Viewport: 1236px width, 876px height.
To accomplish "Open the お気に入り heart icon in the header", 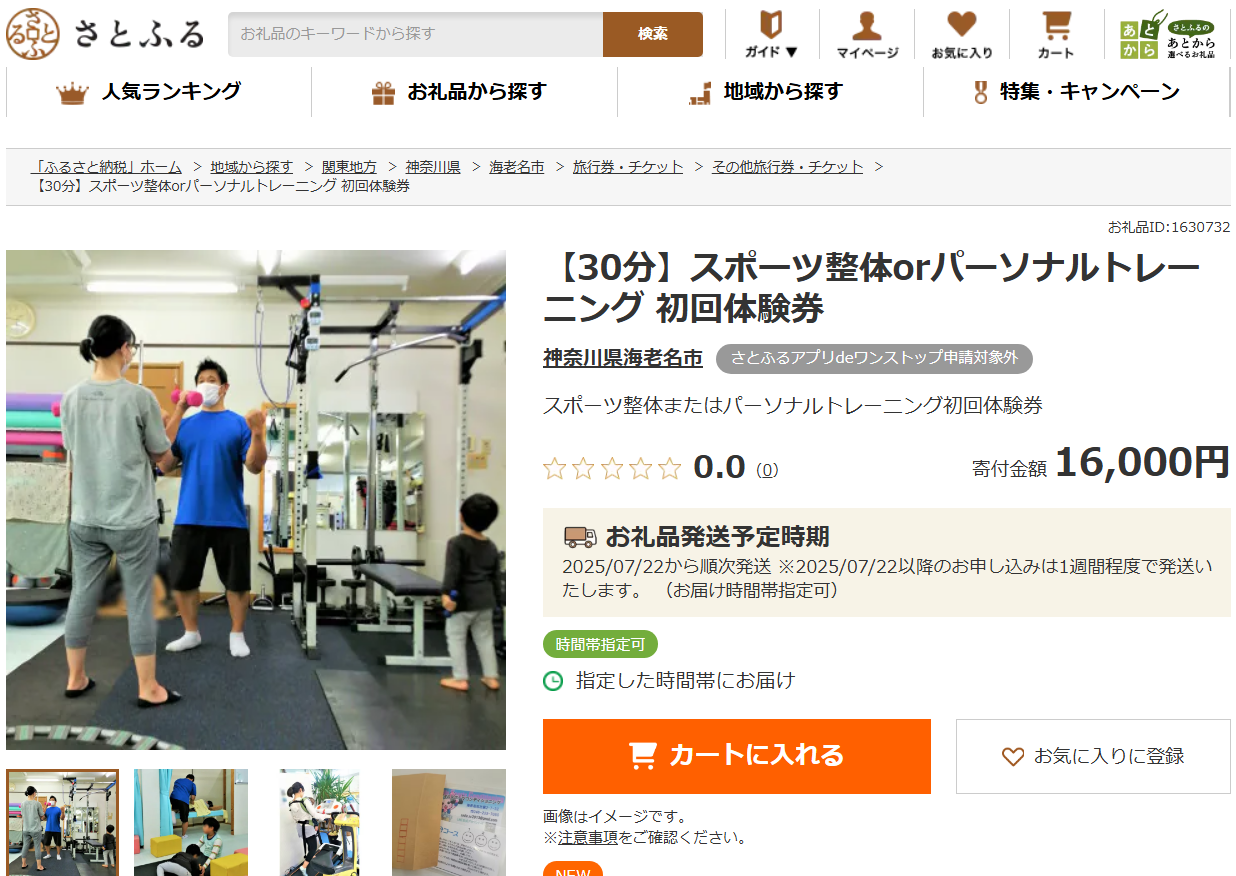I will [x=962, y=35].
